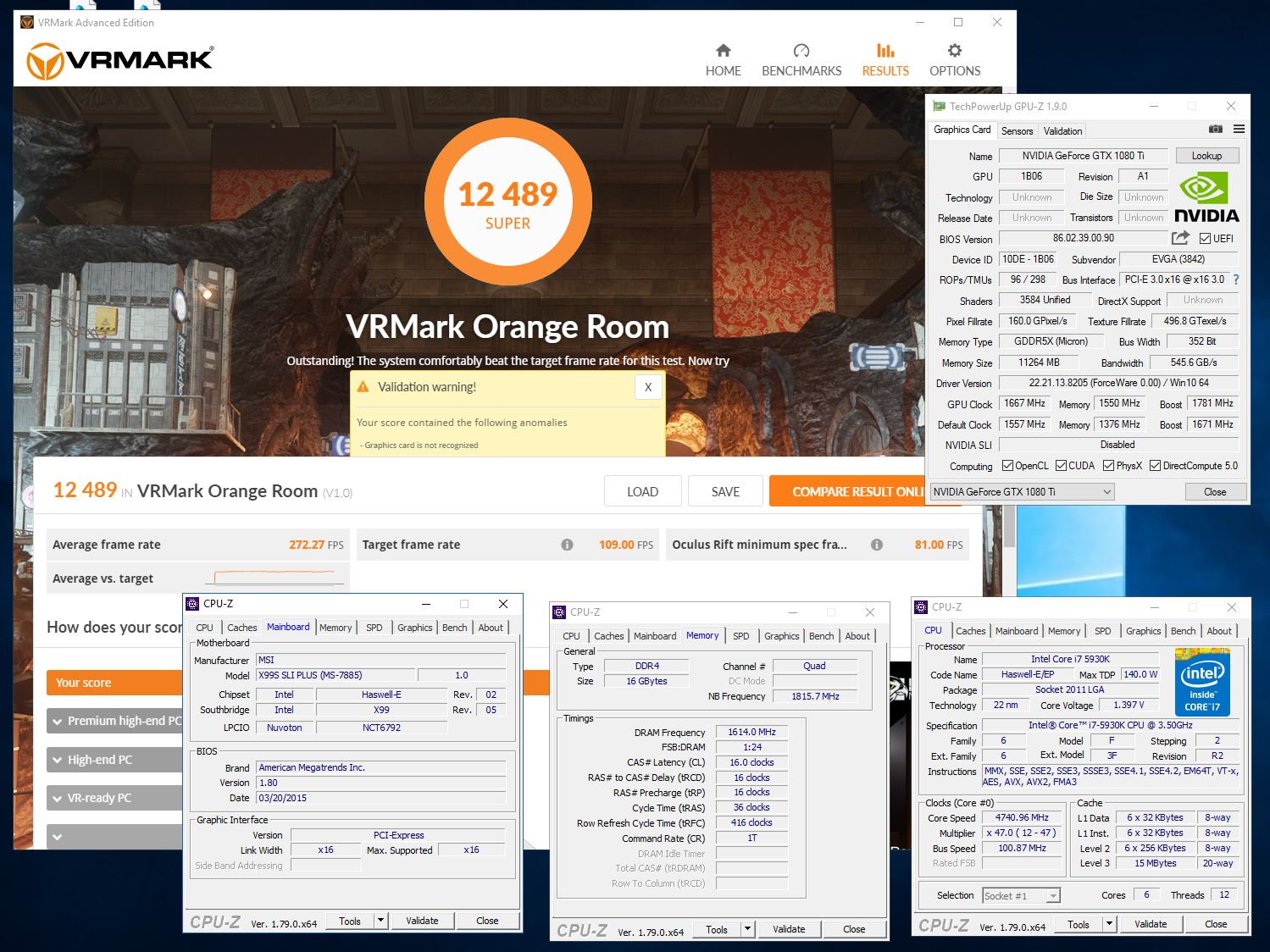
Task: Show Oculus Rift minimum spec info icon
Action: point(877,545)
